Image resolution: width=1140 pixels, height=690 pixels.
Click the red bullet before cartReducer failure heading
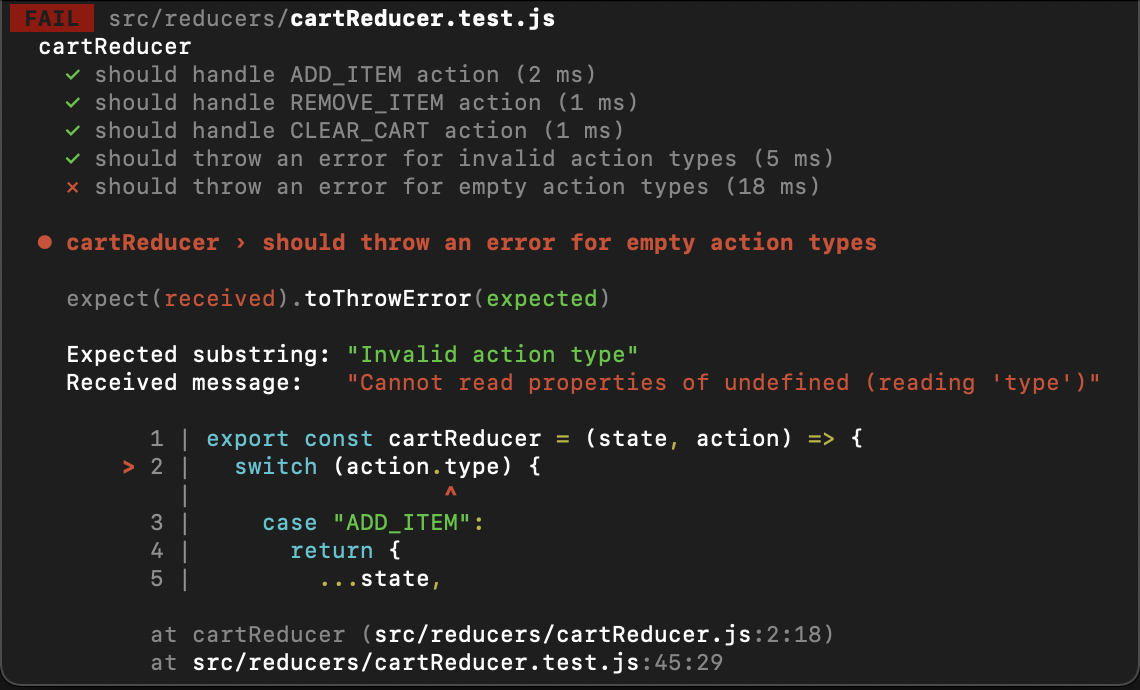coord(45,242)
